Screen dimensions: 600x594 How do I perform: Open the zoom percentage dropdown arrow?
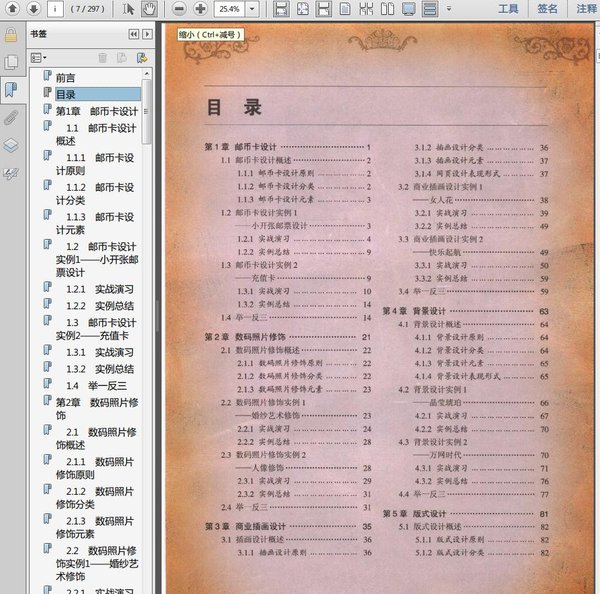pyautogui.click(x=252, y=9)
